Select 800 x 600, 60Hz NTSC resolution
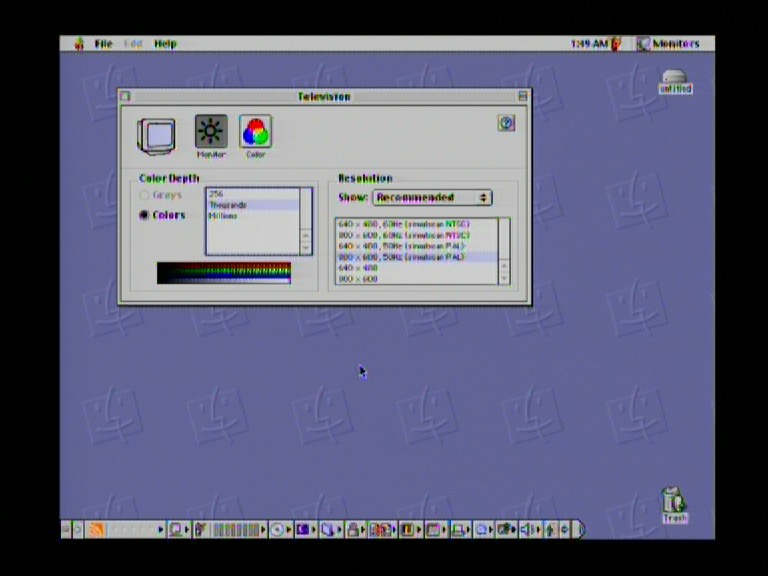This screenshot has width=768, height=576. 417,235
